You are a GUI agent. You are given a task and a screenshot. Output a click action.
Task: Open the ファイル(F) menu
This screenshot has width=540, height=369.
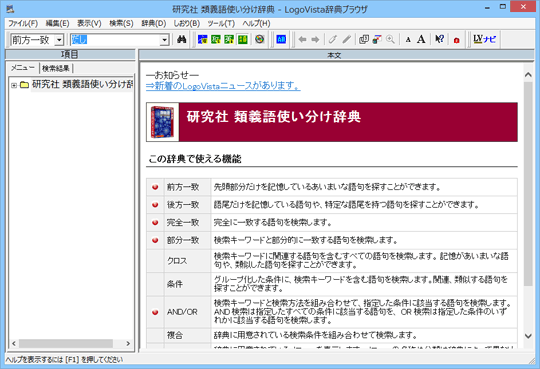click(x=23, y=23)
